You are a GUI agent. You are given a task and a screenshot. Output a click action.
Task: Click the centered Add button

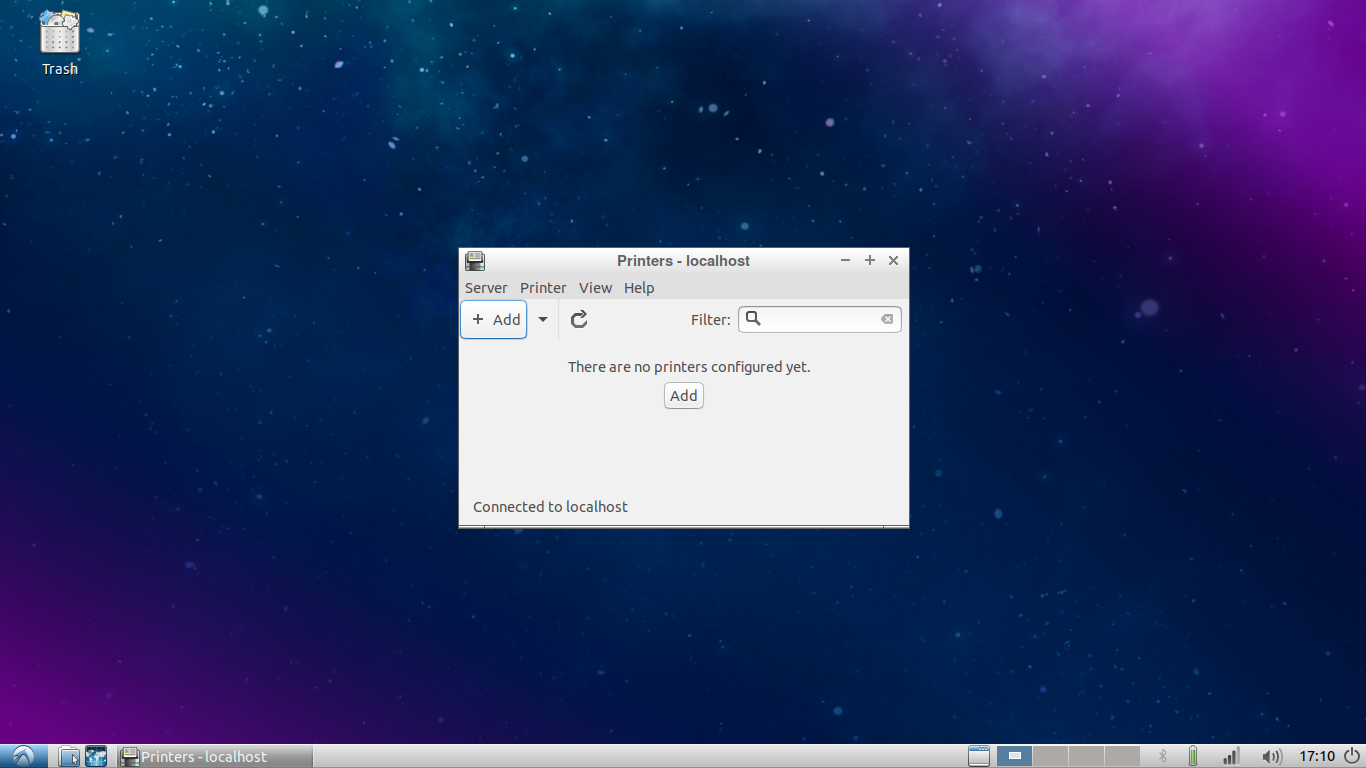pyautogui.click(x=684, y=396)
